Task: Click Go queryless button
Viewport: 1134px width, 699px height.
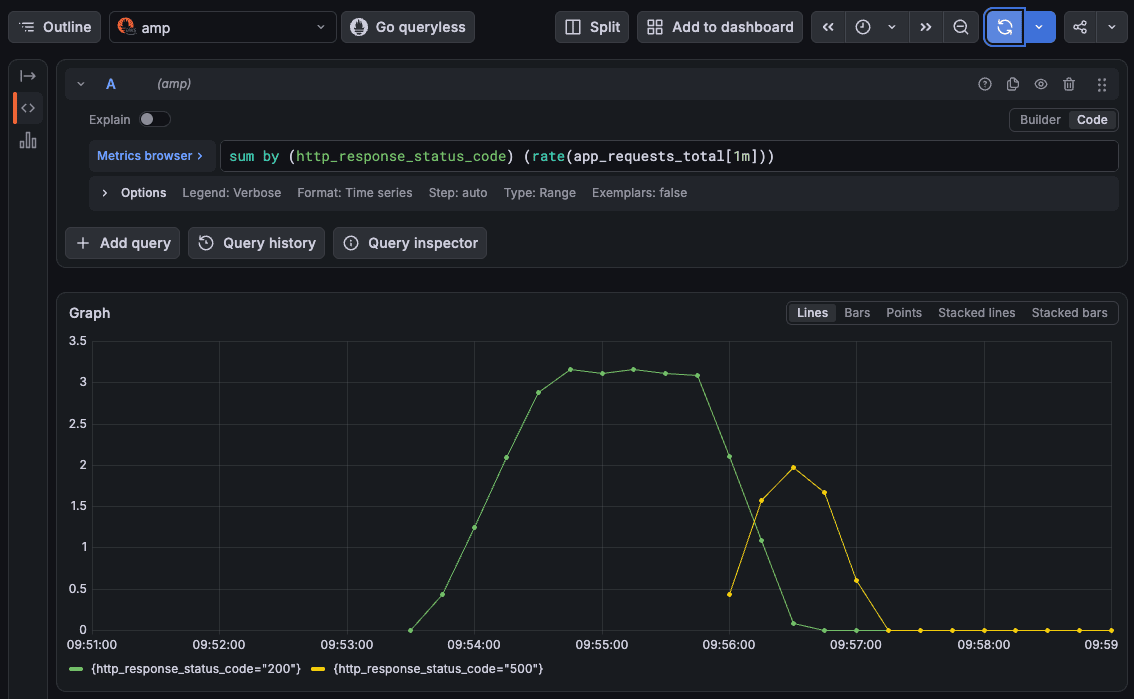Action: (x=408, y=27)
